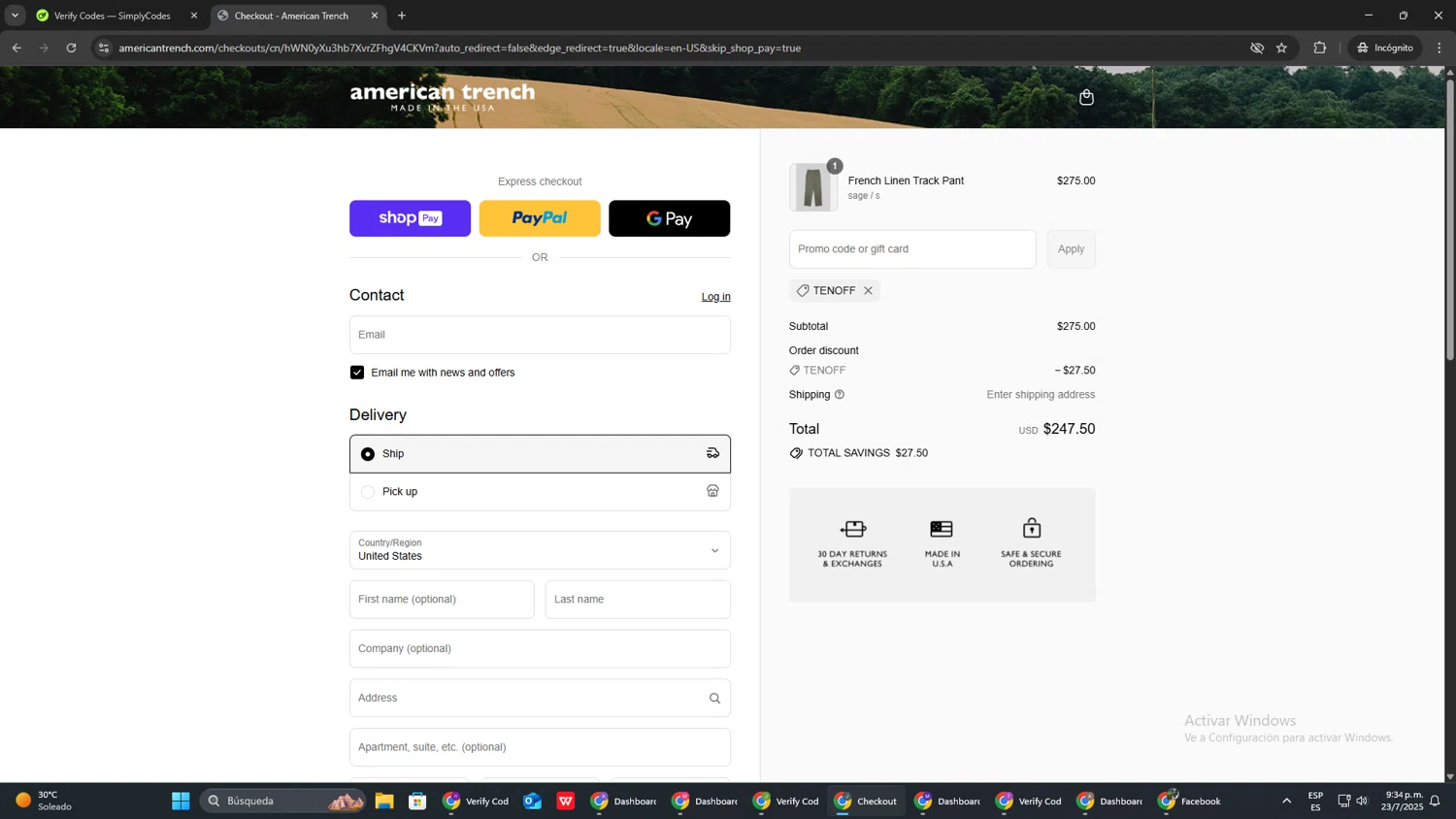Remove the TENOFF promo code tag
Image resolution: width=1456 pixels, height=819 pixels.
[x=869, y=290]
